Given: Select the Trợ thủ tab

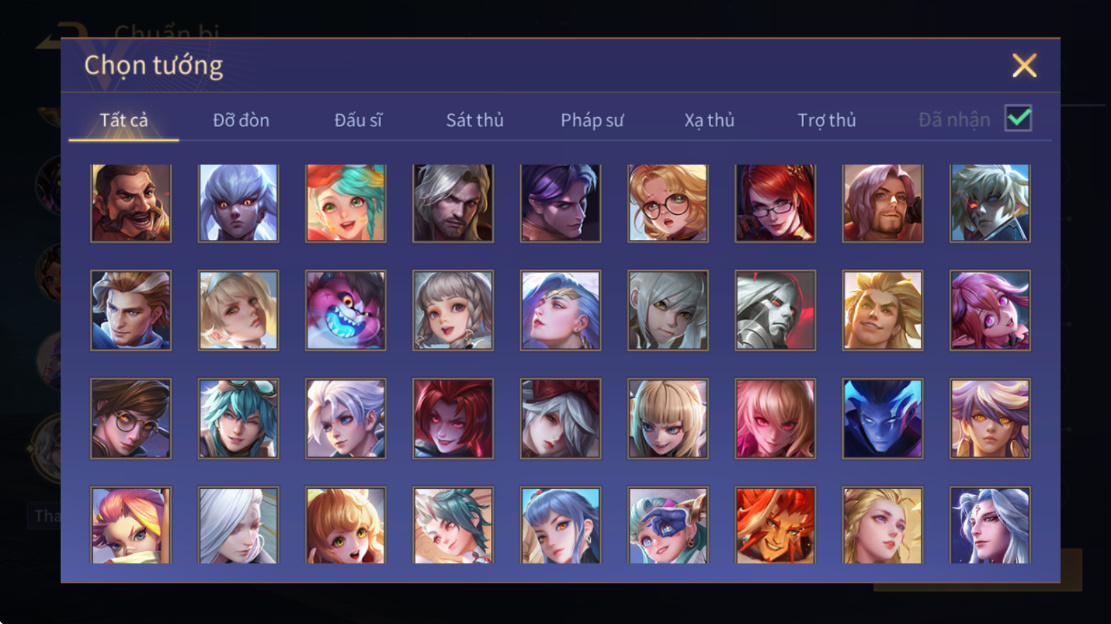Looking at the screenshot, I should pyautogui.click(x=827, y=120).
